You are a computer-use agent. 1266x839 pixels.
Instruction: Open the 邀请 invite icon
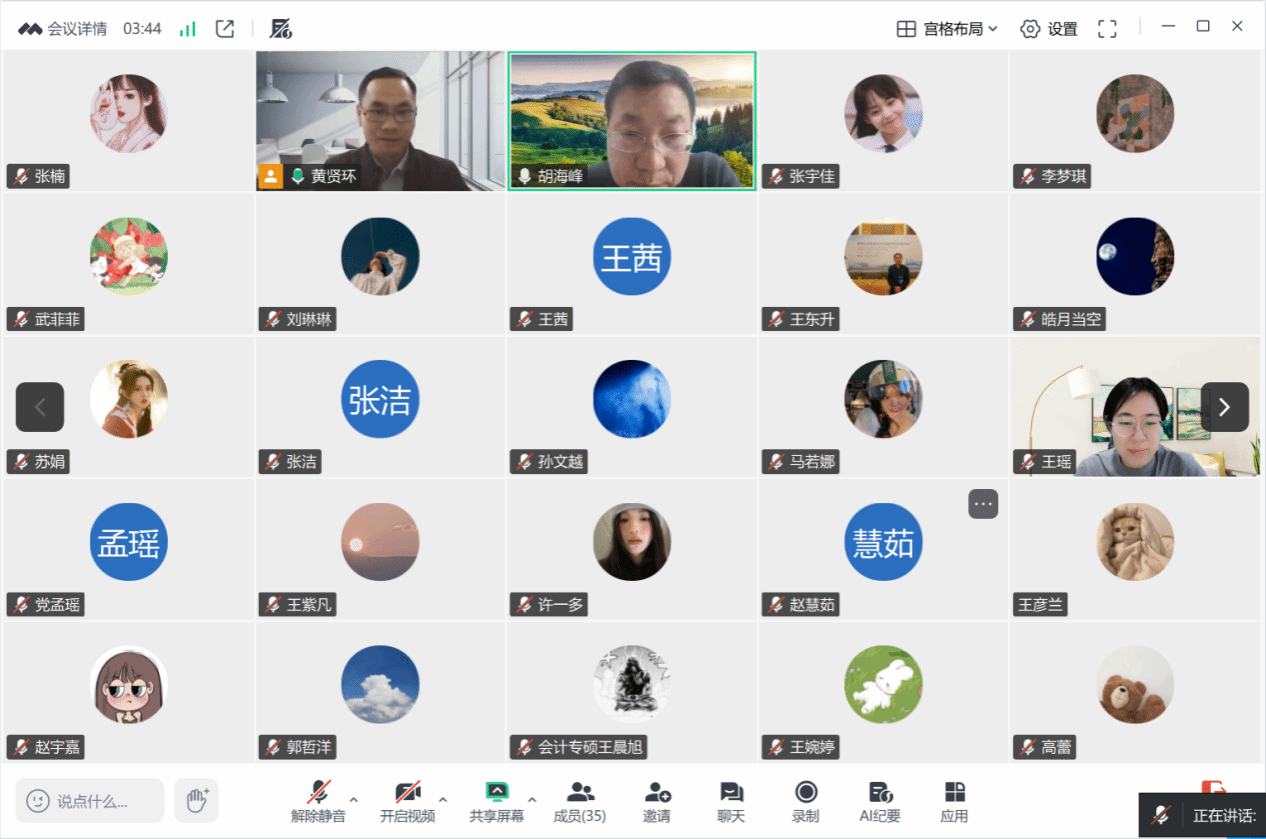[656, 801]
